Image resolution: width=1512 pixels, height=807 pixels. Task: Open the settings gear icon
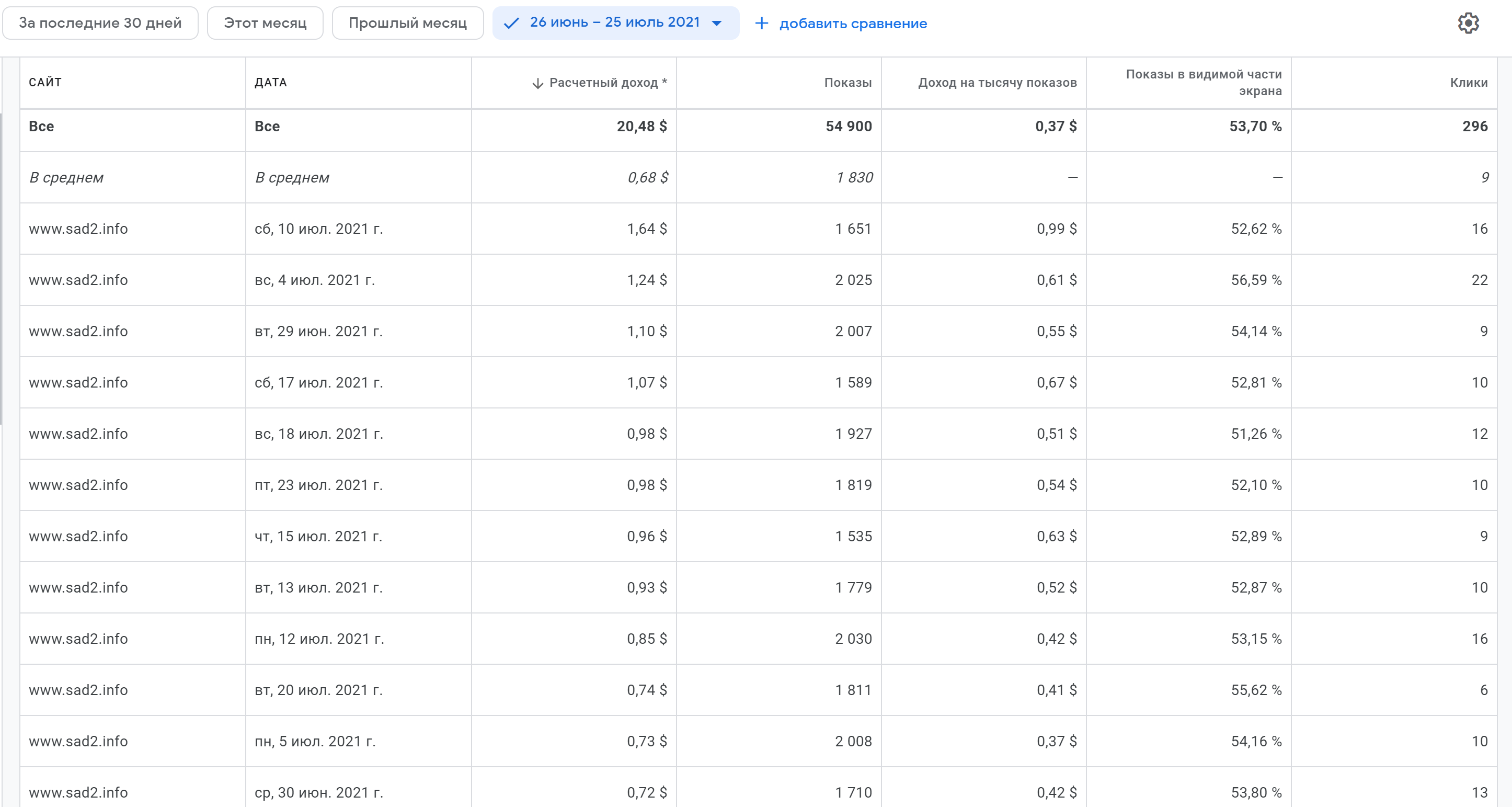click(1468, 24)
